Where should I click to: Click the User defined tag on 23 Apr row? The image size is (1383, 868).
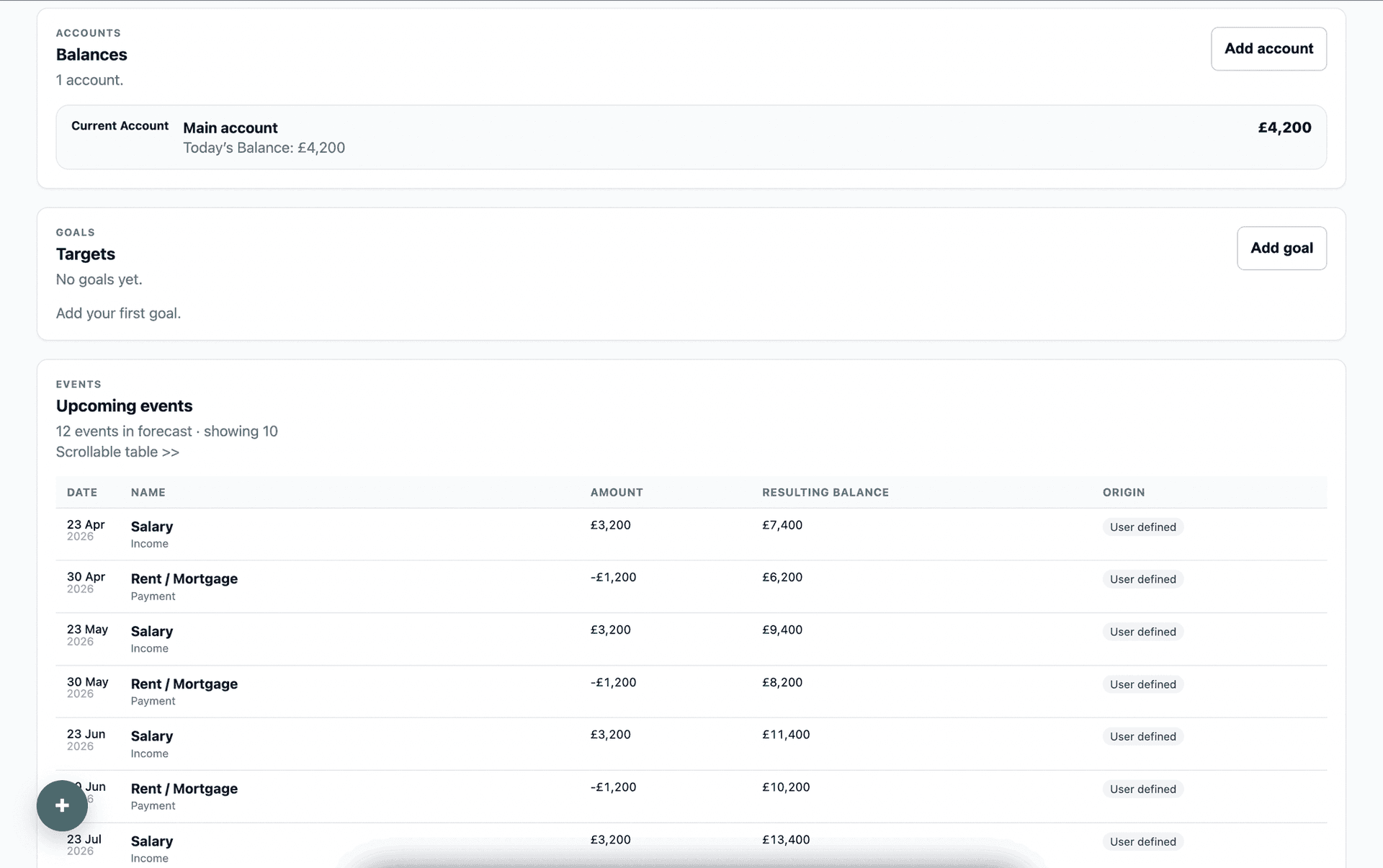pyautogui.click(x=1142, y=527)
